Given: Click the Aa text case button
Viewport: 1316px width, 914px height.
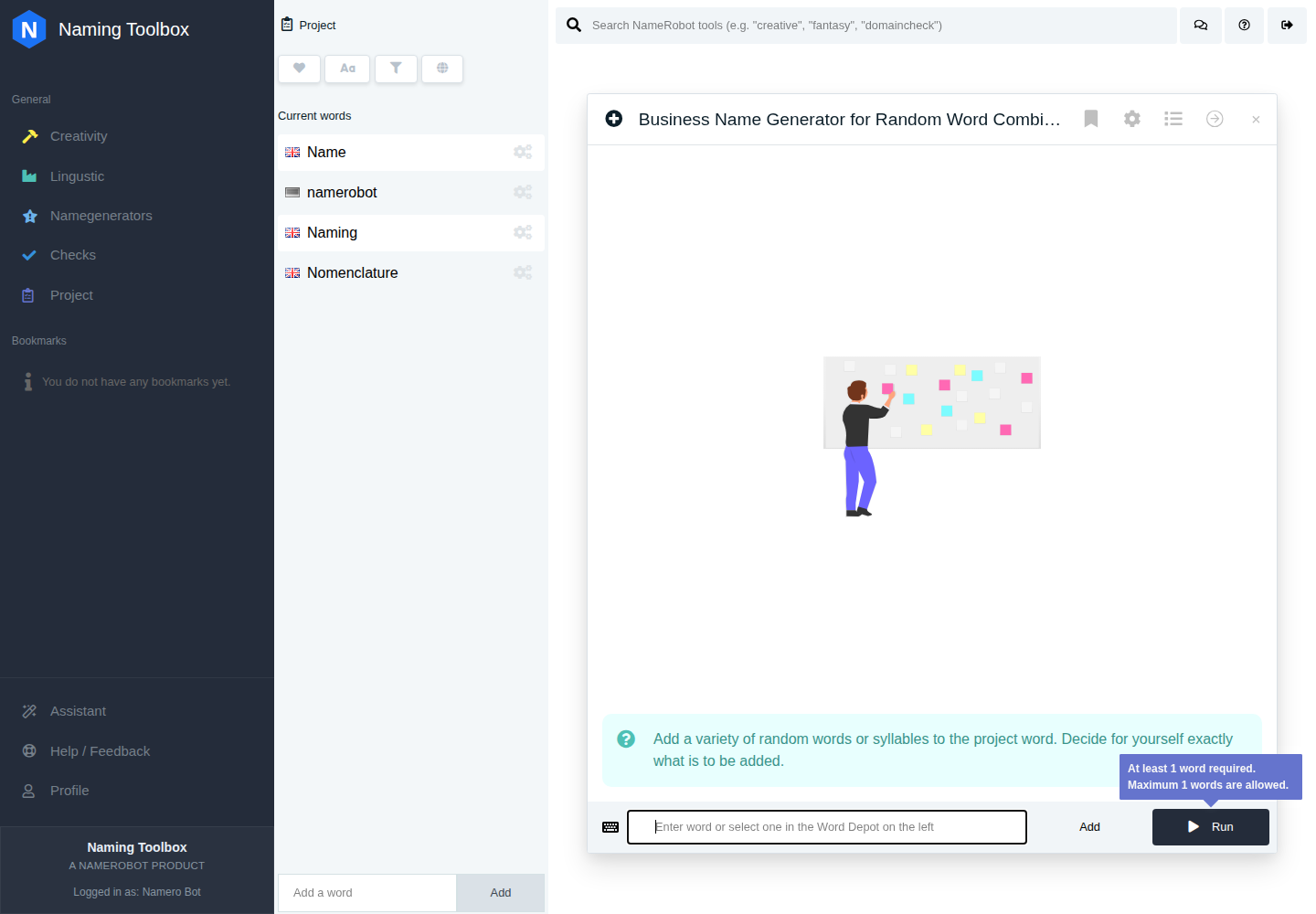Looking at the screenshot, I should (x=347, y=69).
